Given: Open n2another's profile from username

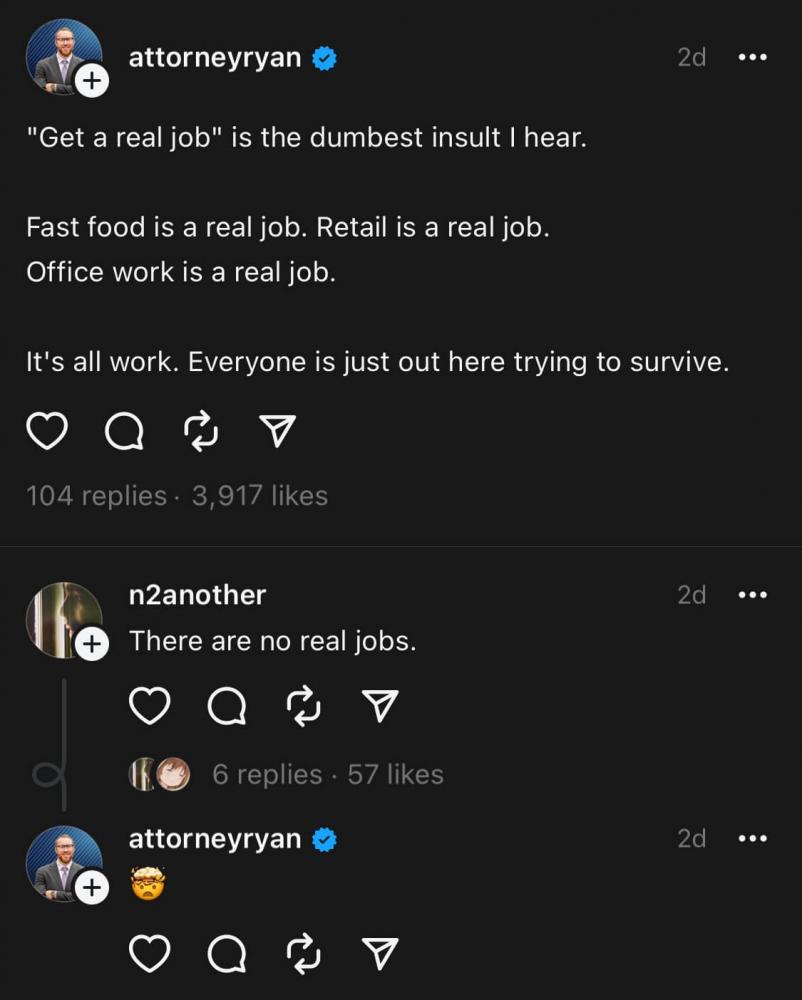Looking at the screenshot, I should click(x=197, y=595).
